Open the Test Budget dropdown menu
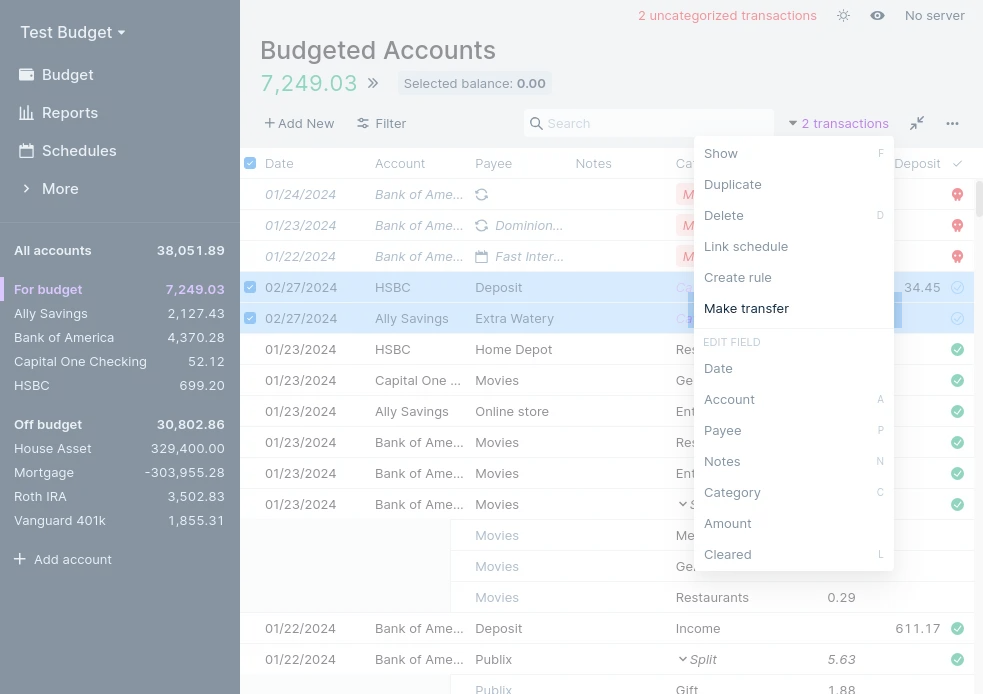The height and width of the screenshot is (694, 983). [x=73, y=32]
